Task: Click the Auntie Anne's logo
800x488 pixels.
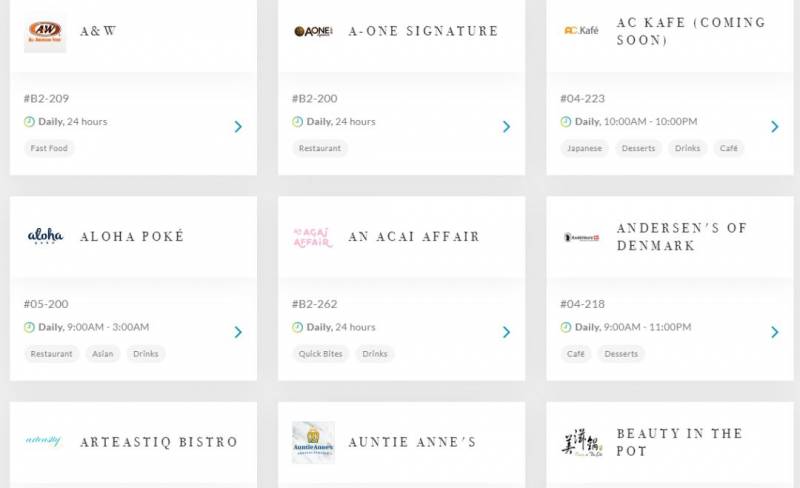Action: click(x=313, y=442)
